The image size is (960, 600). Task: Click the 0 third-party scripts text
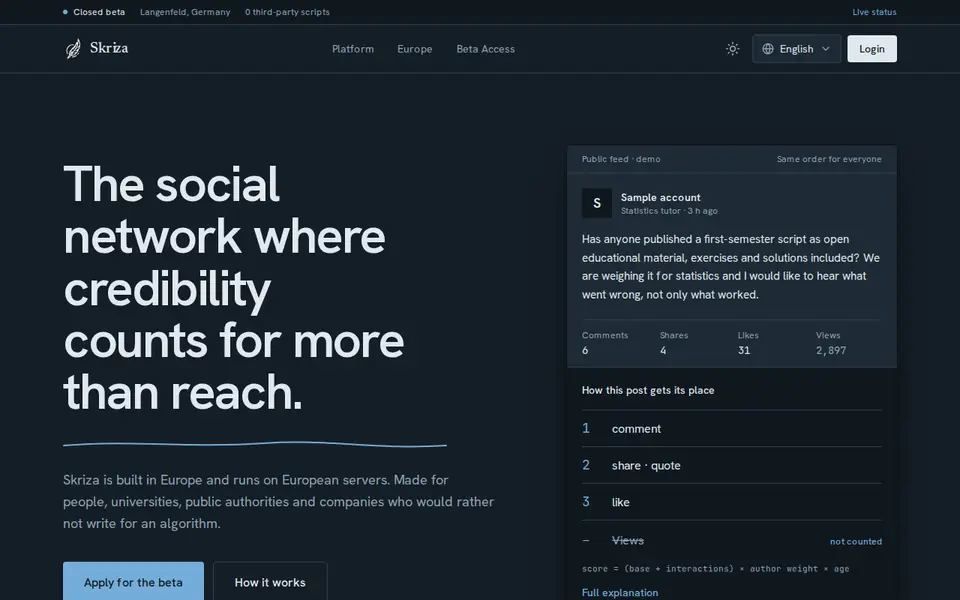(287, 12)
